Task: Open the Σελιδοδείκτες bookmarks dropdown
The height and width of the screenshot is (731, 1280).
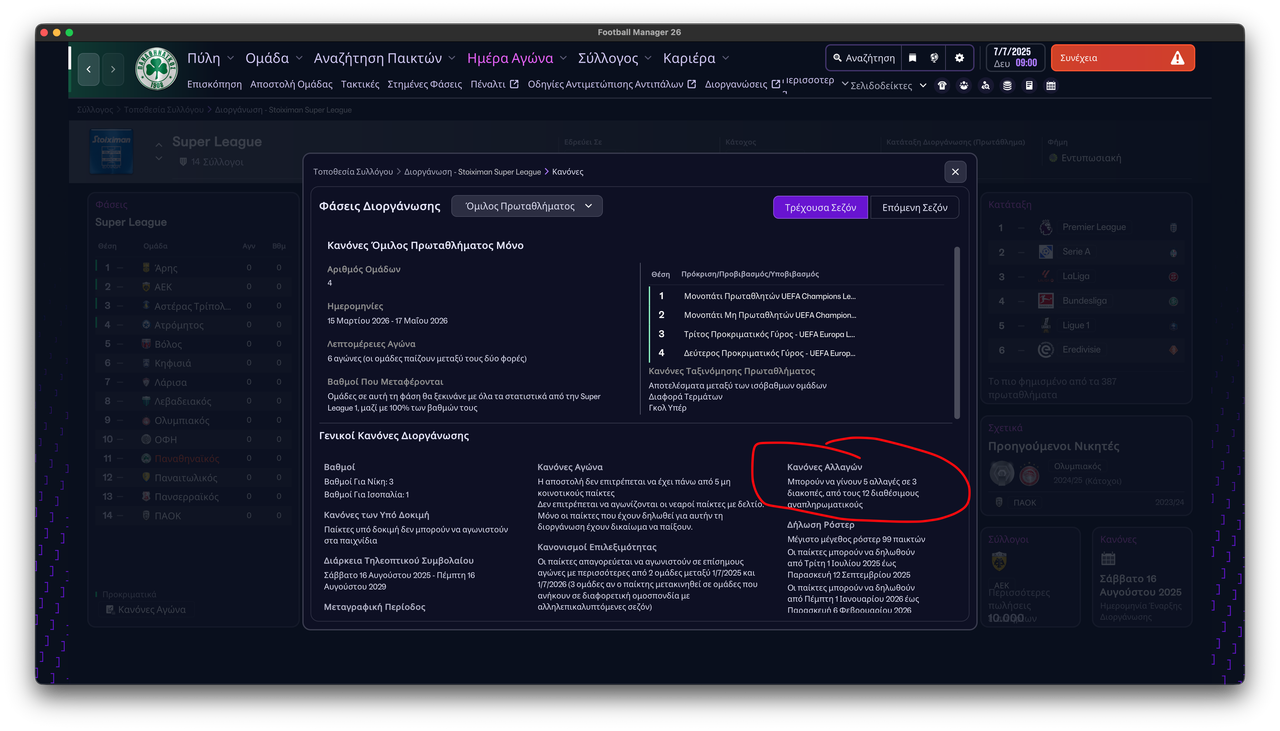Action: point(888,86)
